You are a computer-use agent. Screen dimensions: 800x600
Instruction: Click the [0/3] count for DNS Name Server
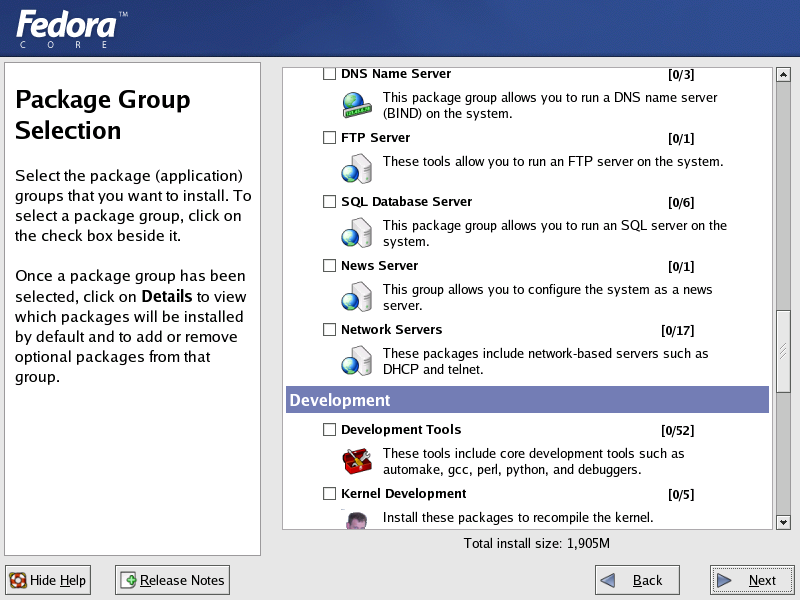tap(681, 74)
